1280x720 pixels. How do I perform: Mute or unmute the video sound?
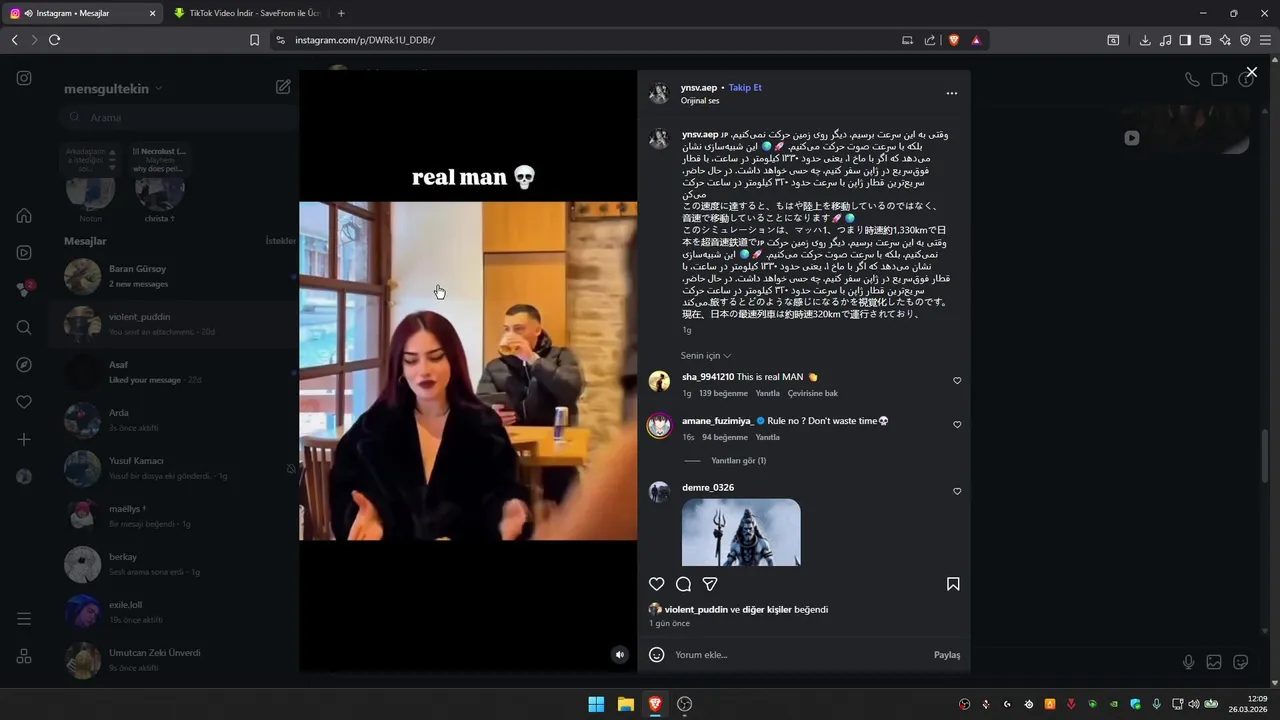coord(620,655)
